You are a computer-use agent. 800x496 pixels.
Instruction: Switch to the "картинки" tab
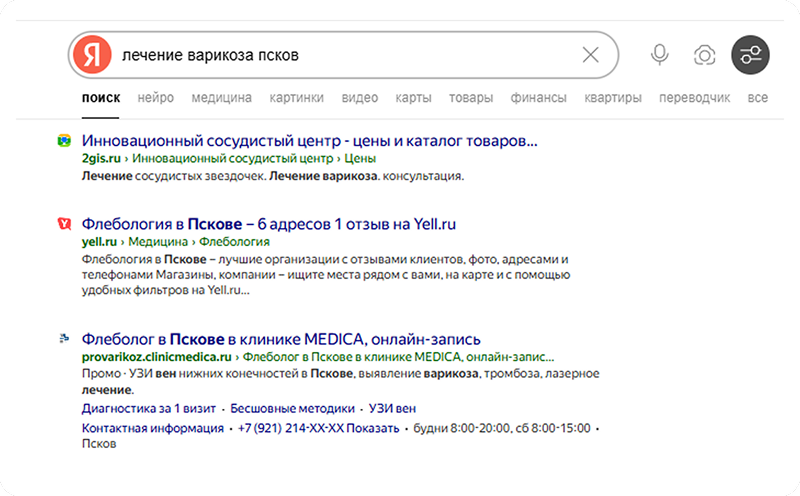pos(296,98)
